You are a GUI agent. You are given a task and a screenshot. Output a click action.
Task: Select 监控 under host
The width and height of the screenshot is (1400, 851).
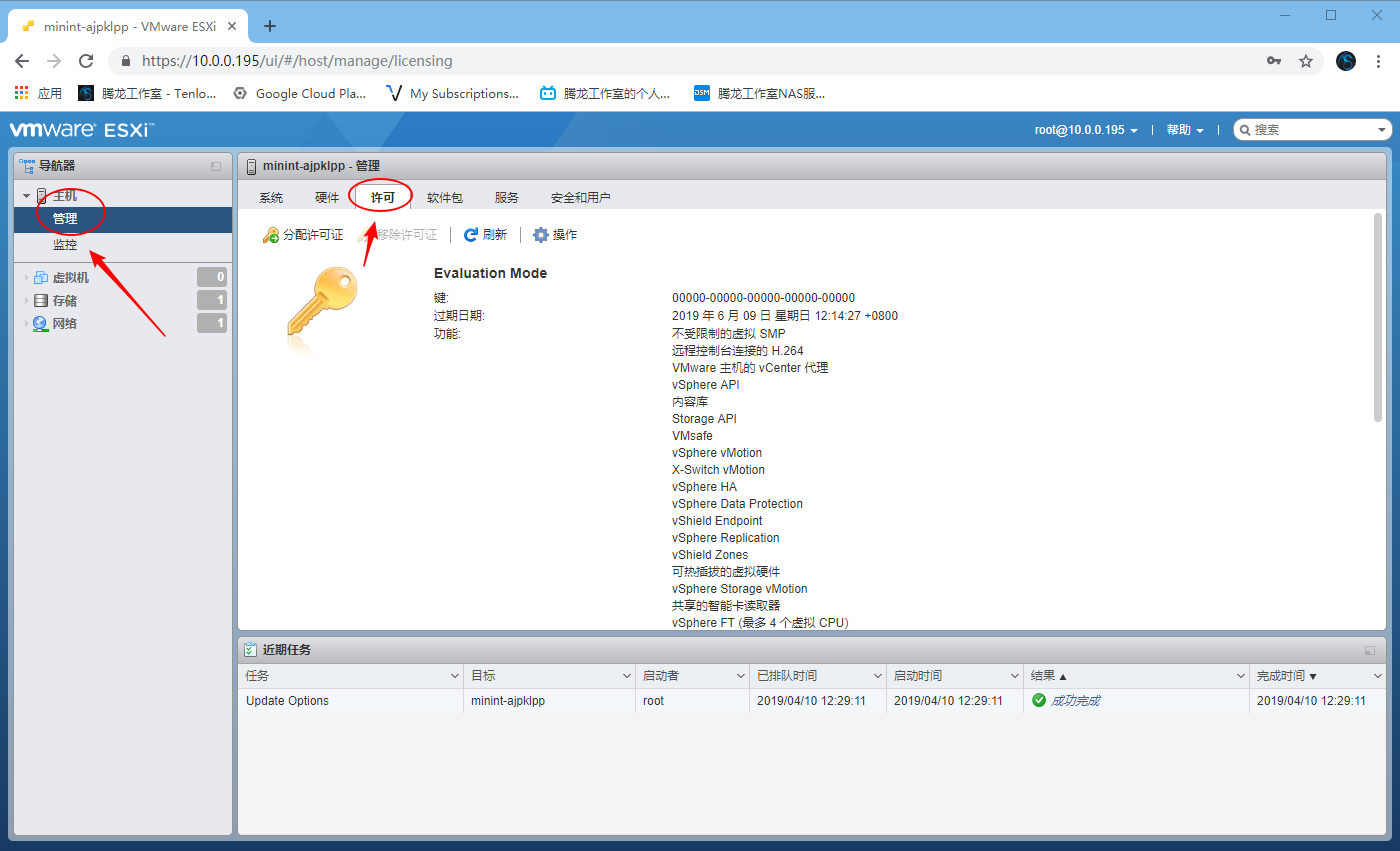click(x=65, y=244)
